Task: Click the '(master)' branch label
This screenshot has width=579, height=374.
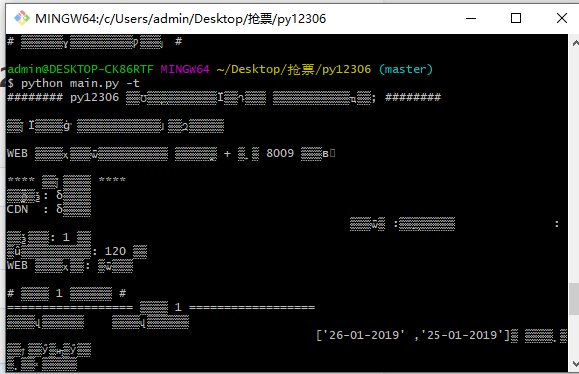Action: pyautogui.click(x=405, y=69)
